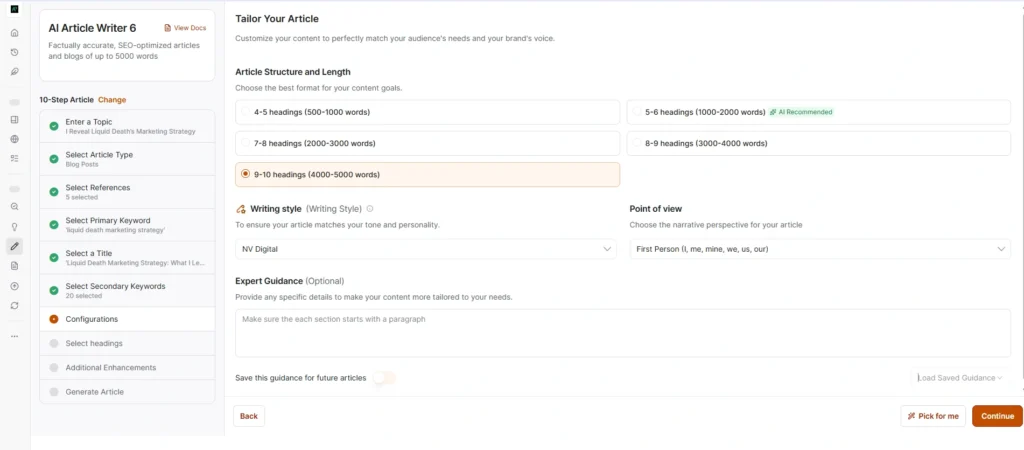Screen dimensions: 1024x450
Task: Click the AI Article Writer 6 title
Action: [x=92, y=28]
